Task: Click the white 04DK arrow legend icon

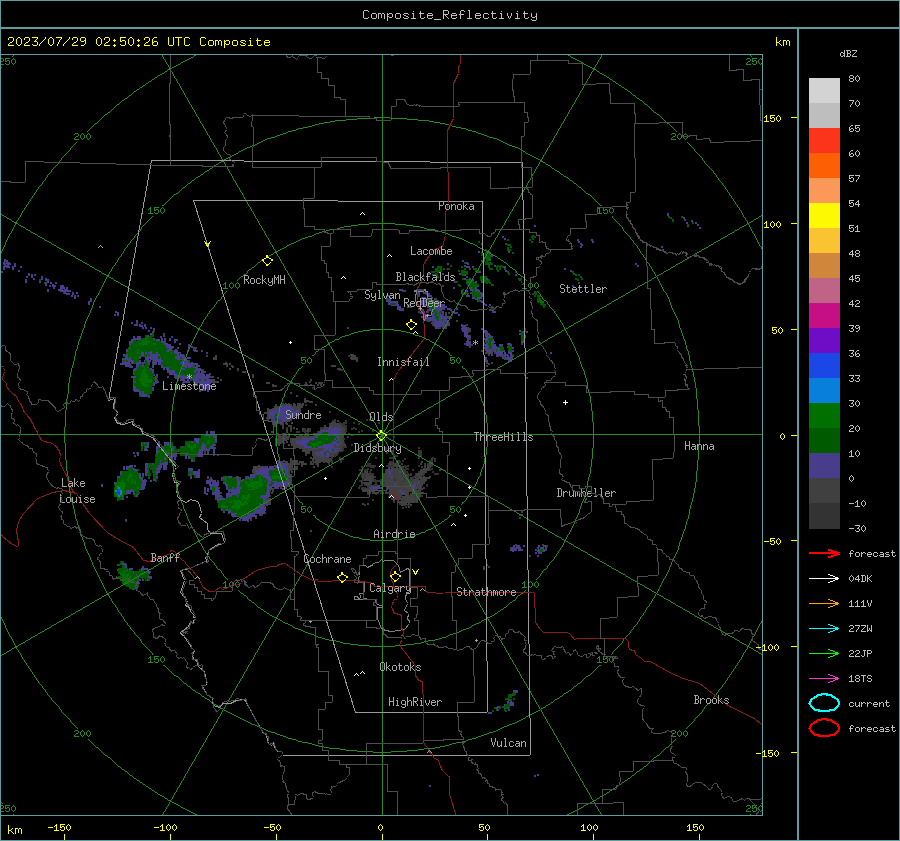Action: pos(824,578)
